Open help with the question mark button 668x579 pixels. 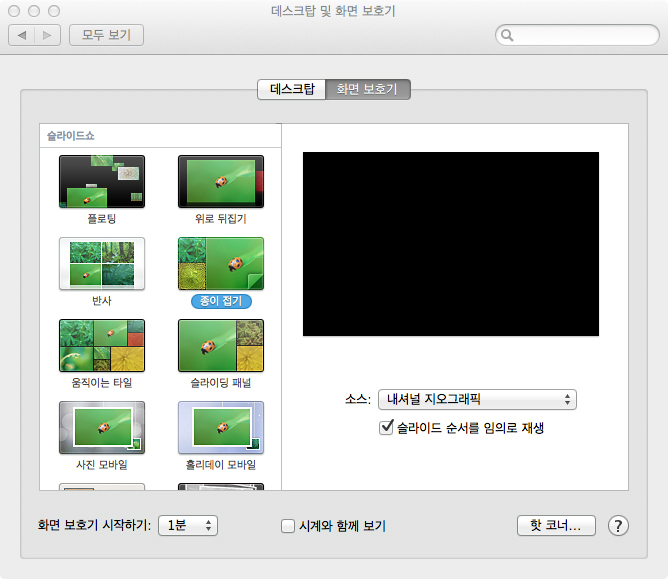coord(618,526)
